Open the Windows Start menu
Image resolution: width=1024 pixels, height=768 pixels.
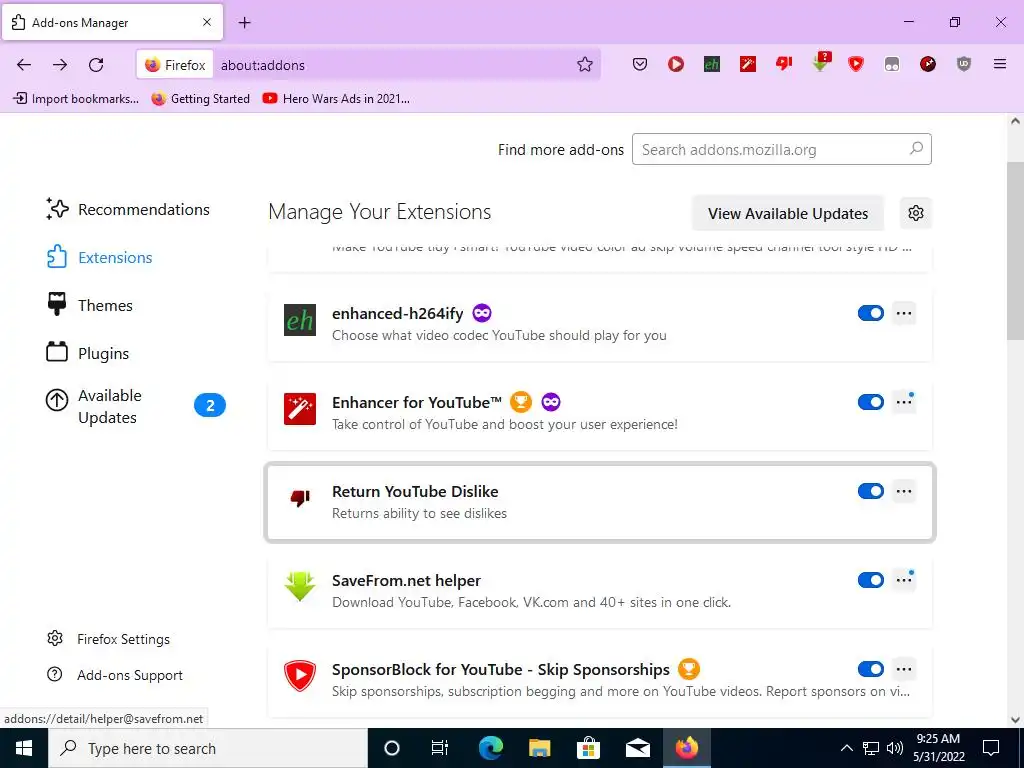coord(24,748)
